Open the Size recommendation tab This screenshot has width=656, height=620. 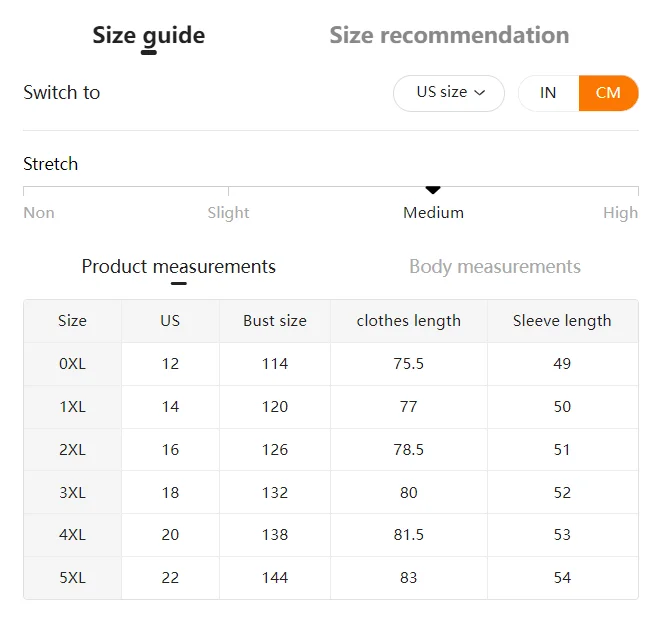[449, 36]
